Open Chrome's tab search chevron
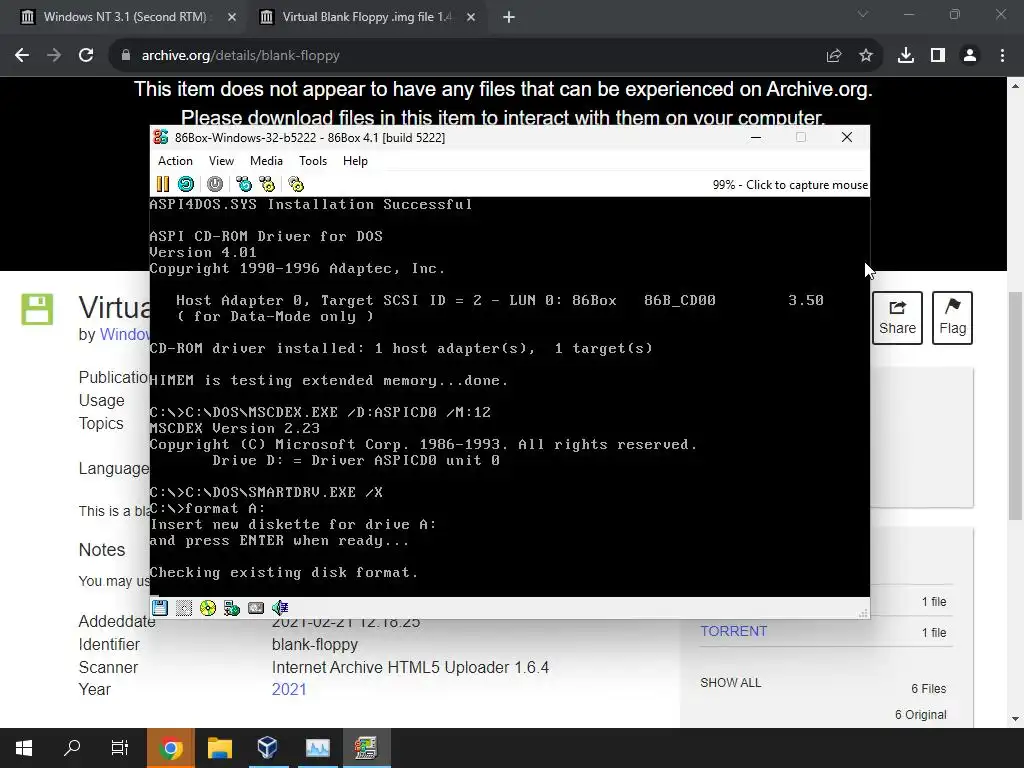 863,14
